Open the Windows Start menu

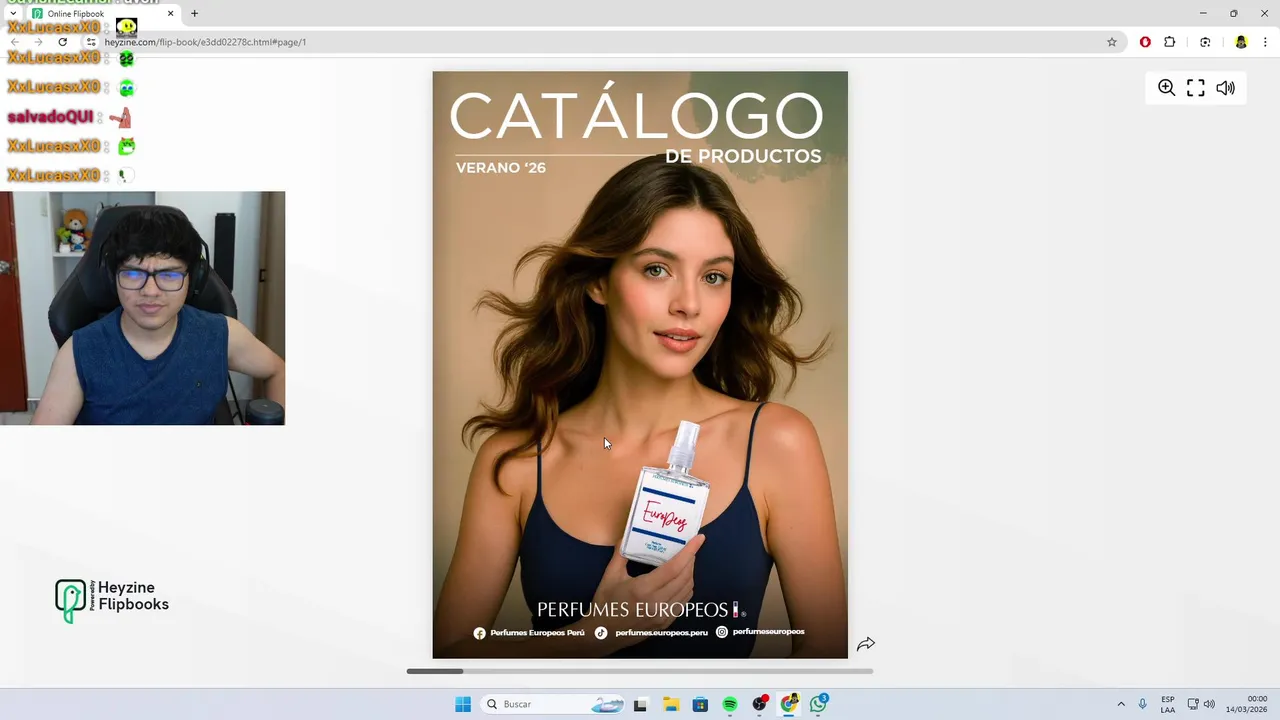463,704
